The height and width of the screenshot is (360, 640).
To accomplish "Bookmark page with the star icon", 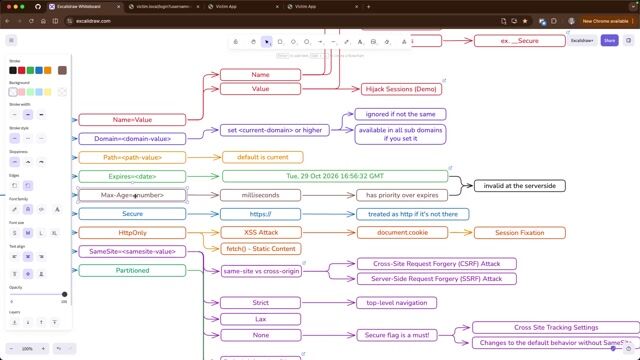I will click(x=525, y=21).
